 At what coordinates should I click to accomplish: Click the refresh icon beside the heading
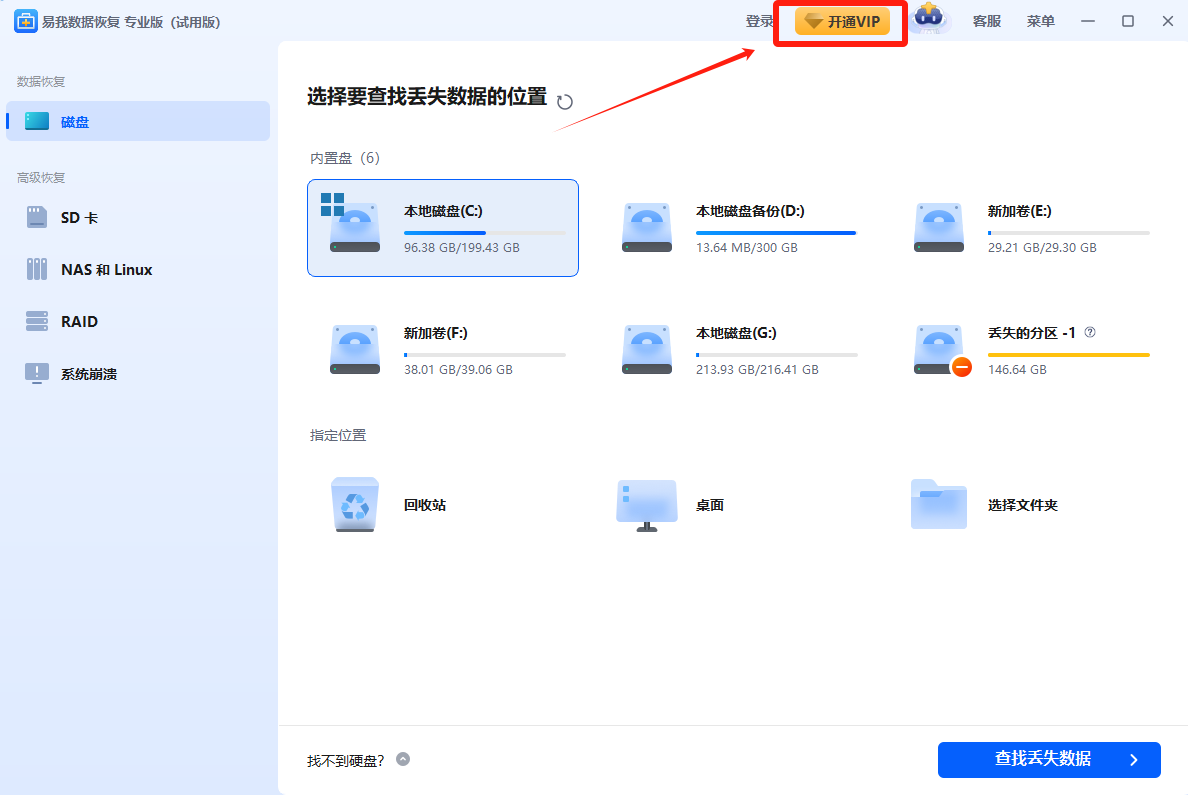[x=565, y=101]
